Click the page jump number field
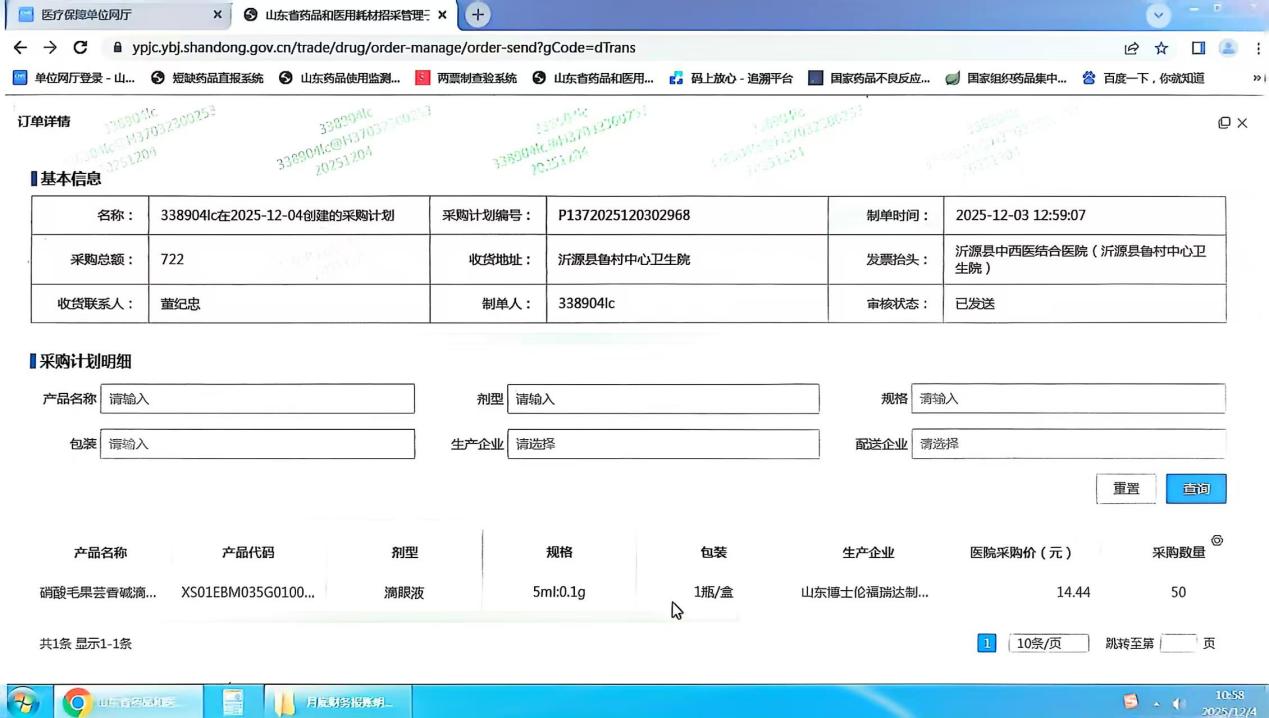Image resolution: width=1269 pixels, height=718 pixels. coord(1177,643)
